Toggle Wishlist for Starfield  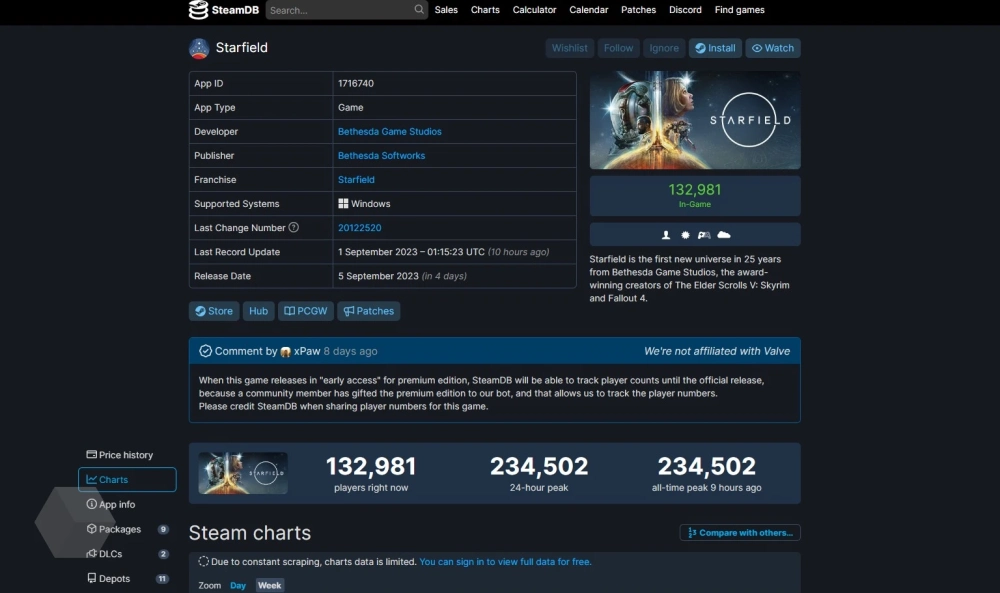point(570,48)
